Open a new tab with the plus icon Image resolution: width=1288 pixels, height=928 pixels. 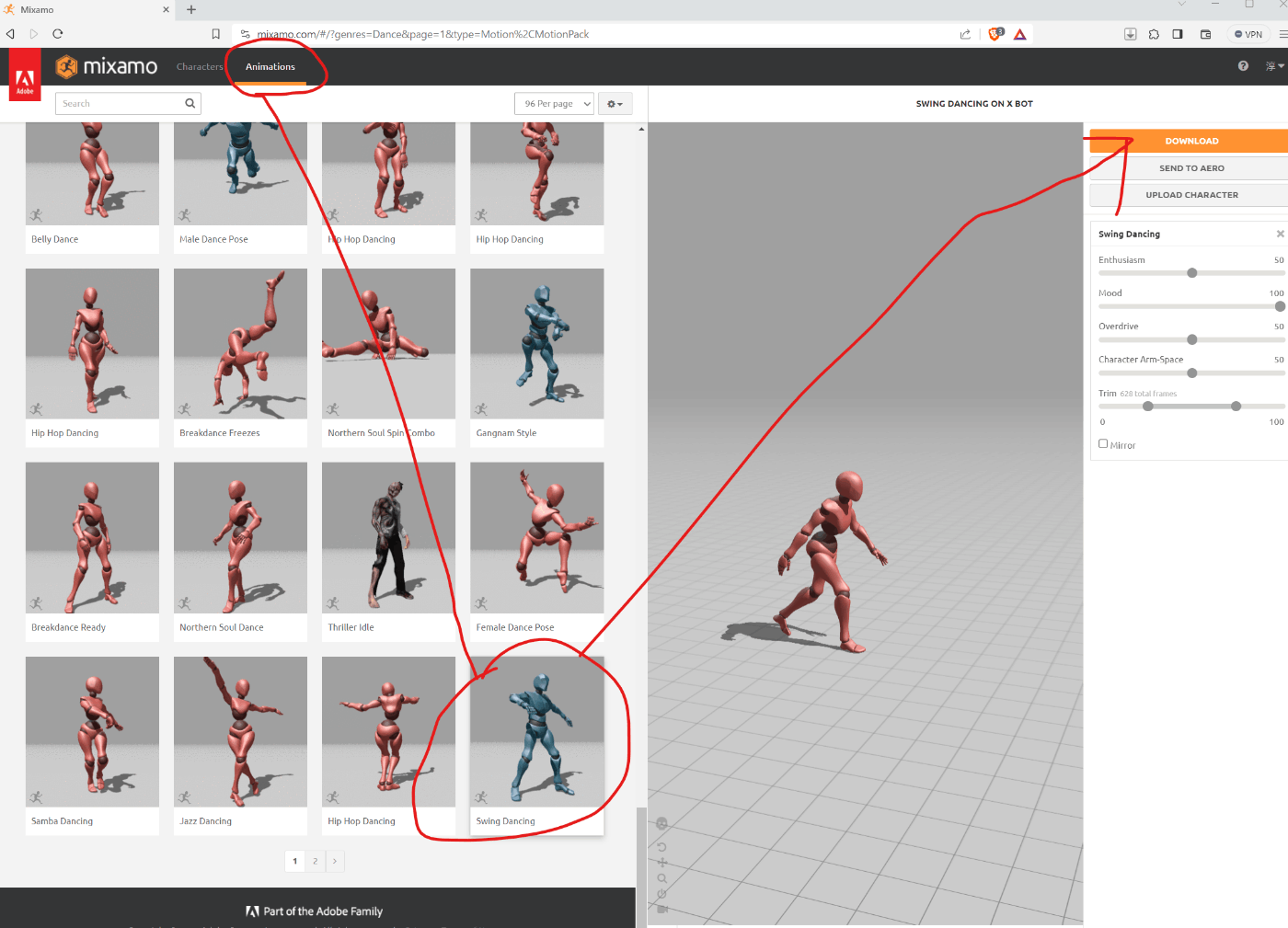191,9
